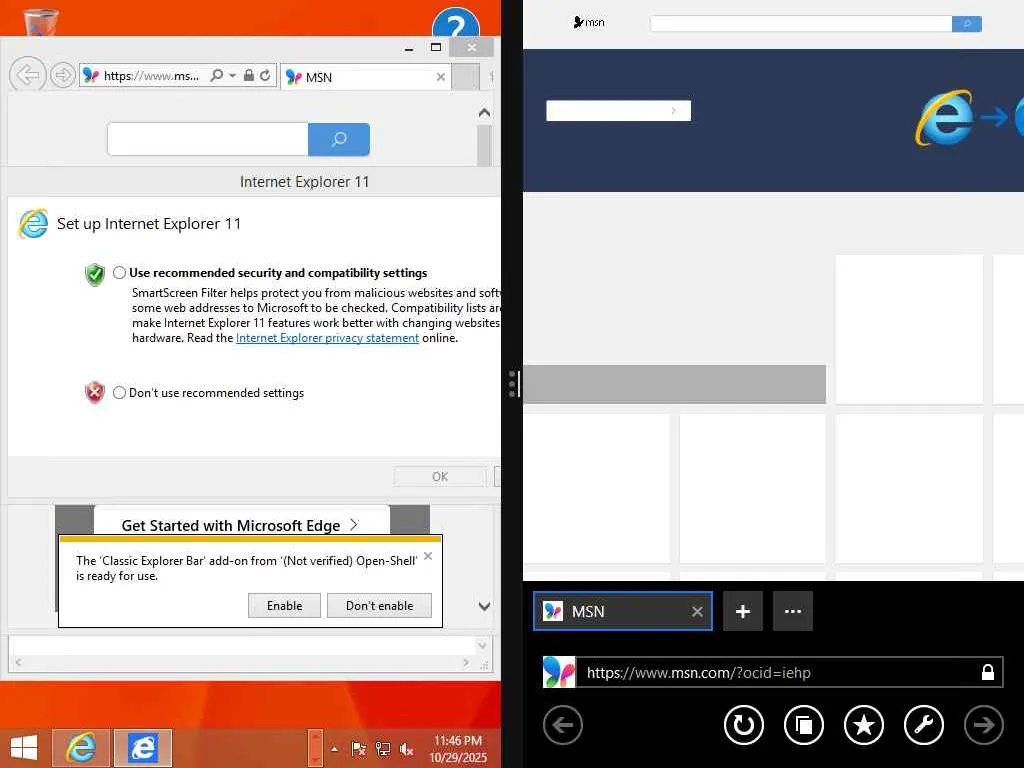Image resolution: width=1024 pixels, height=768 pixels.
Task: Select Use recommended security and compatibility settings
Action: pos(119,272)
